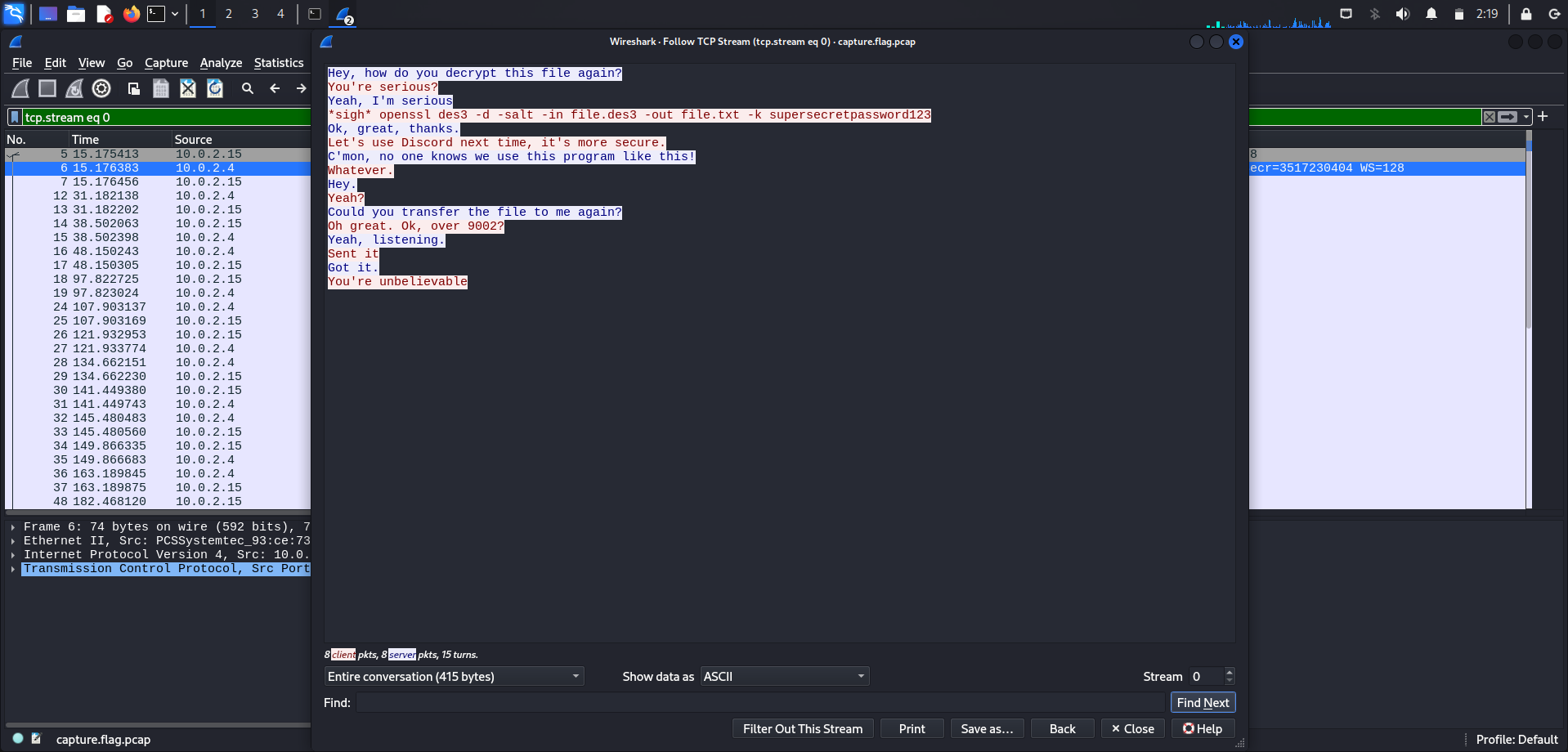Open the Statistics menu
This screenshot has width=1568, height=752.
tap(278, 63)
